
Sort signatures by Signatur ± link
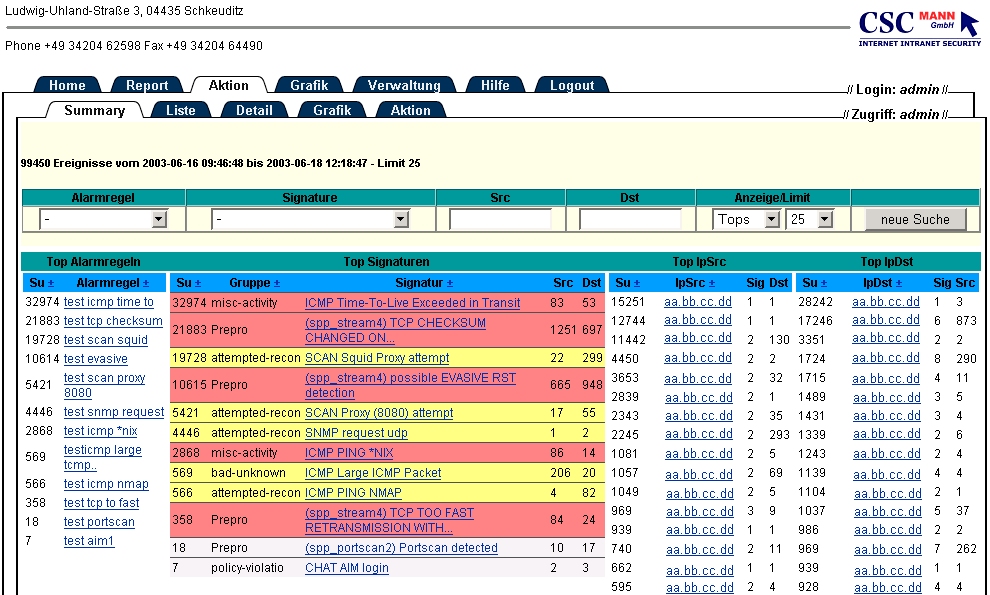[x=450, y=284]
